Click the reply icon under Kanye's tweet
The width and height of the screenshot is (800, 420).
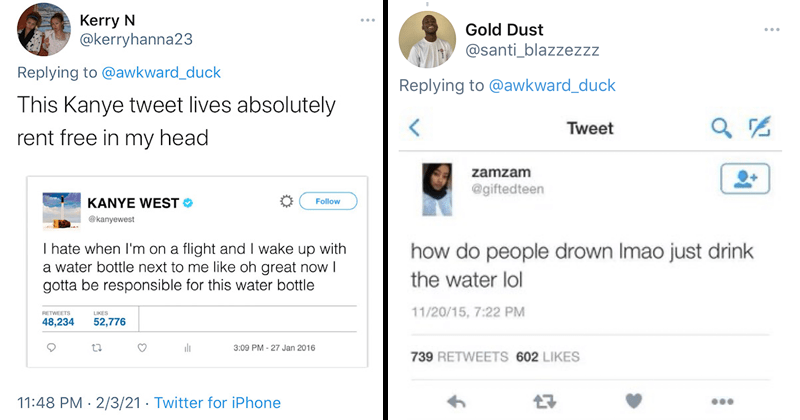click(x=55, y=349)
